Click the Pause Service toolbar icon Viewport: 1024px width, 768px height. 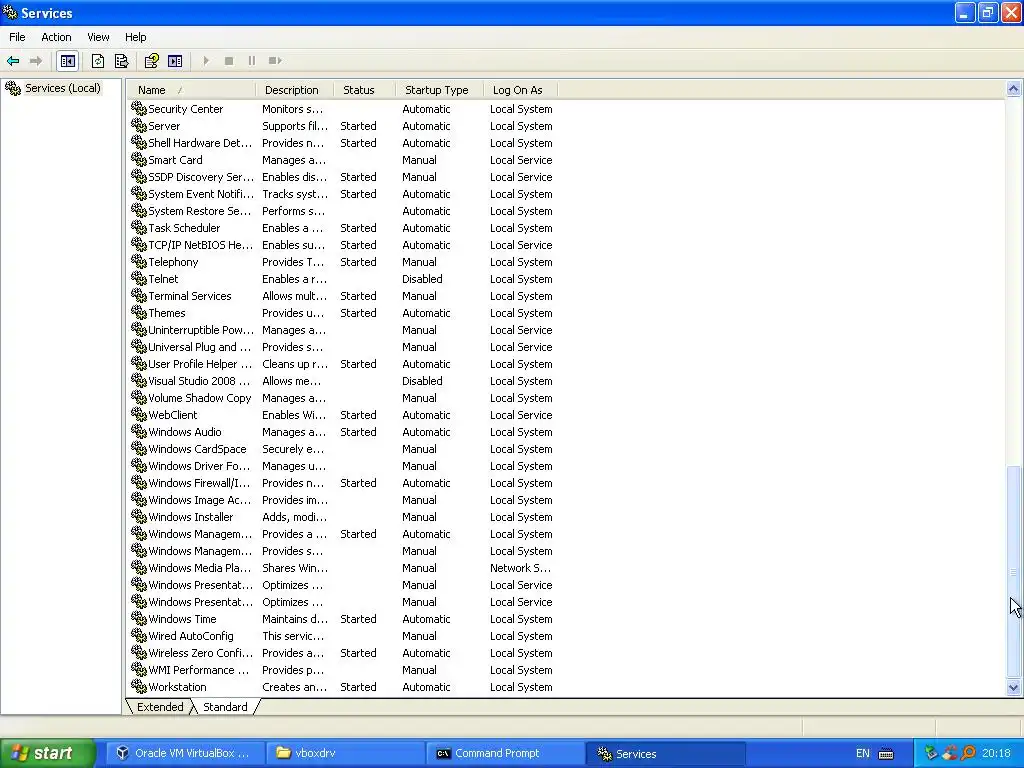pyautogui.click(x=251, y=61)
